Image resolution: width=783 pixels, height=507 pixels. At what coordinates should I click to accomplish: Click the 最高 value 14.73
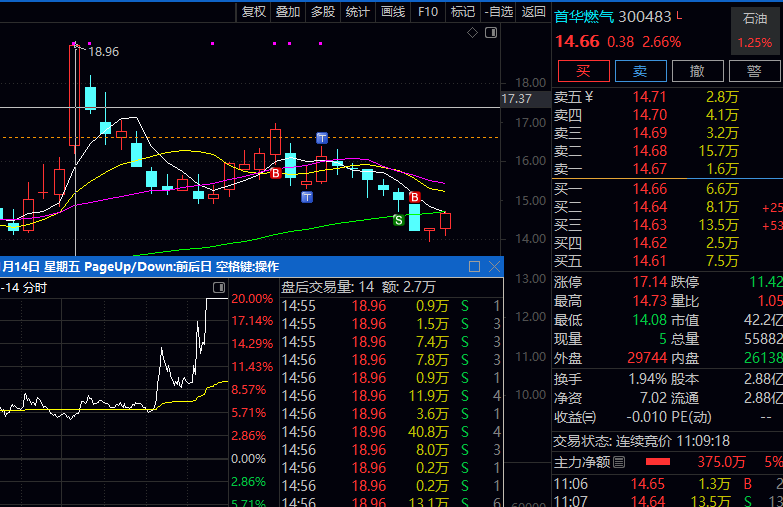(x=650, y=301)
